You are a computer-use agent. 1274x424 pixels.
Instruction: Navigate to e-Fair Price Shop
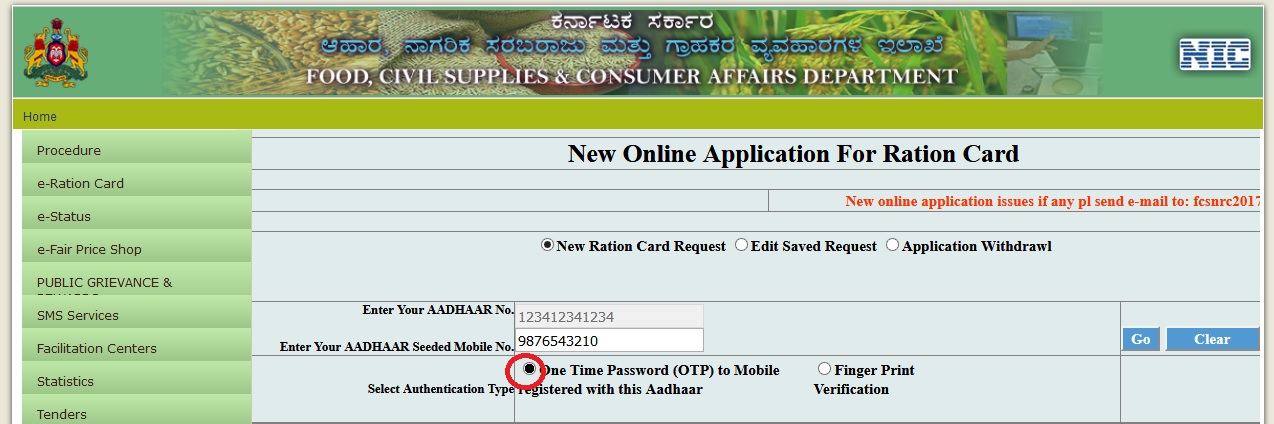(89, 249)
